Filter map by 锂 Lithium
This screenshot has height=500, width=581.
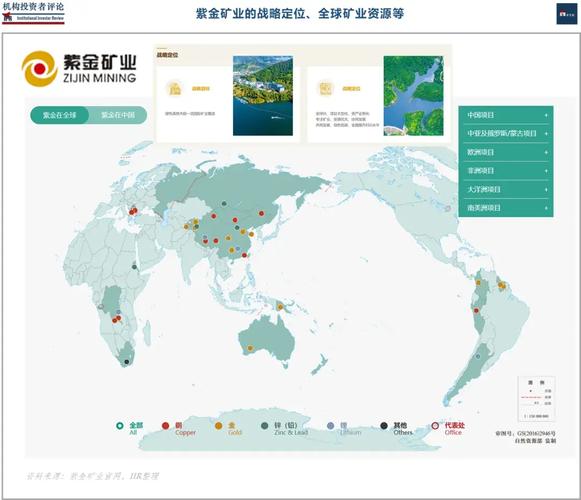[344, 428]
